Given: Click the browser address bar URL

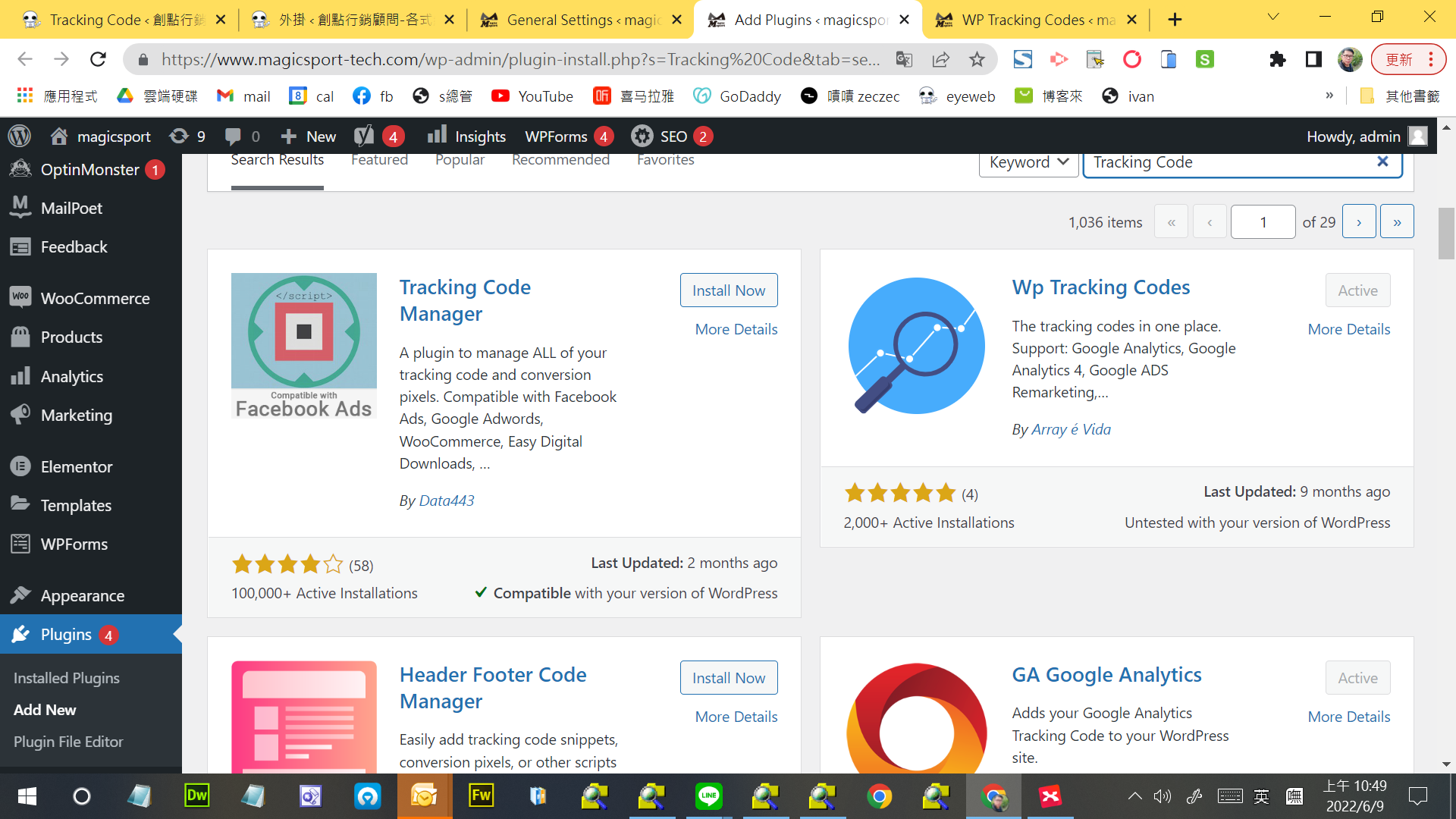Looking at the screenshot, I should (x=520, y=59).
